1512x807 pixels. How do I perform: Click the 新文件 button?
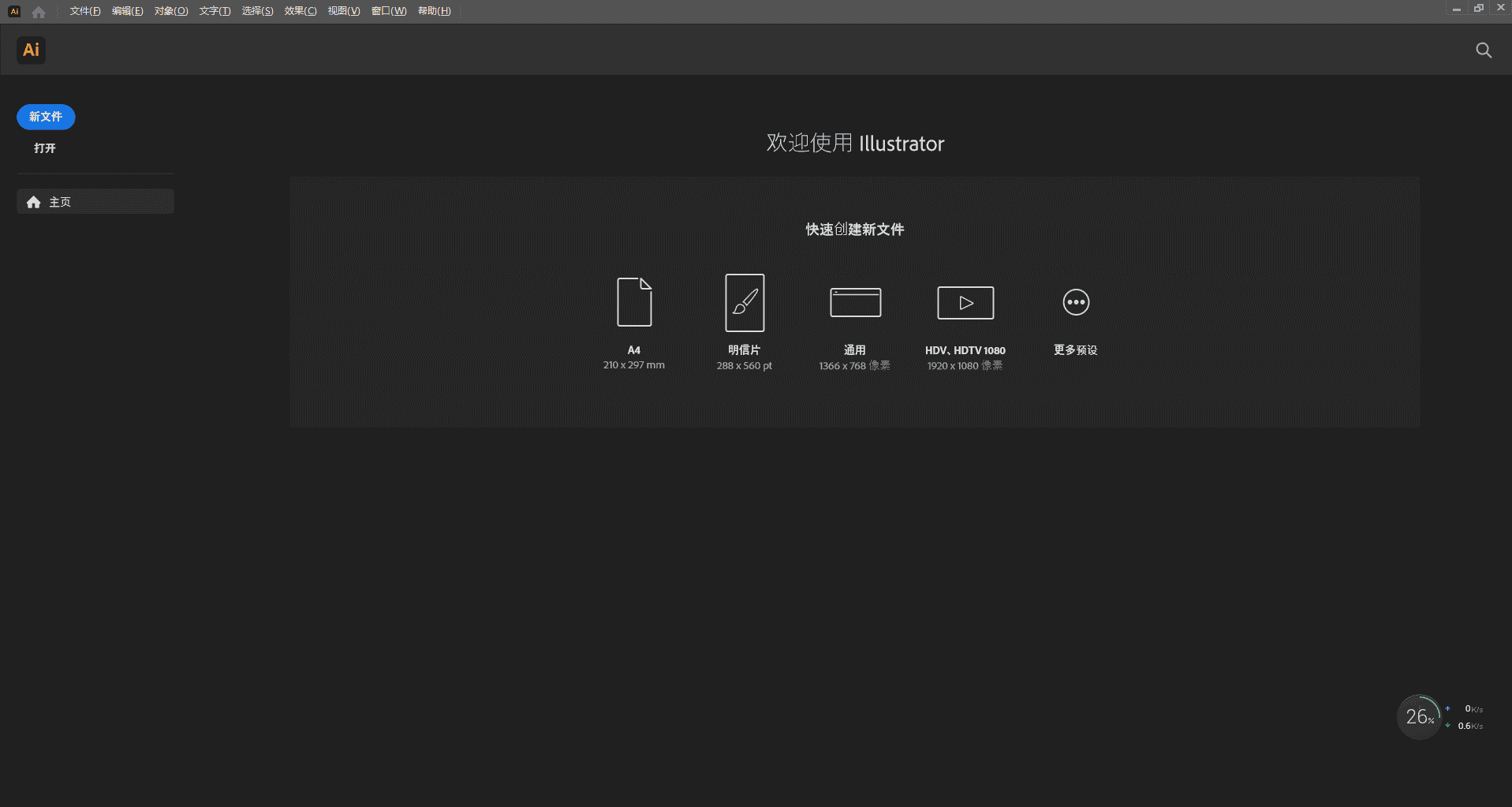(x=46, y=117)
